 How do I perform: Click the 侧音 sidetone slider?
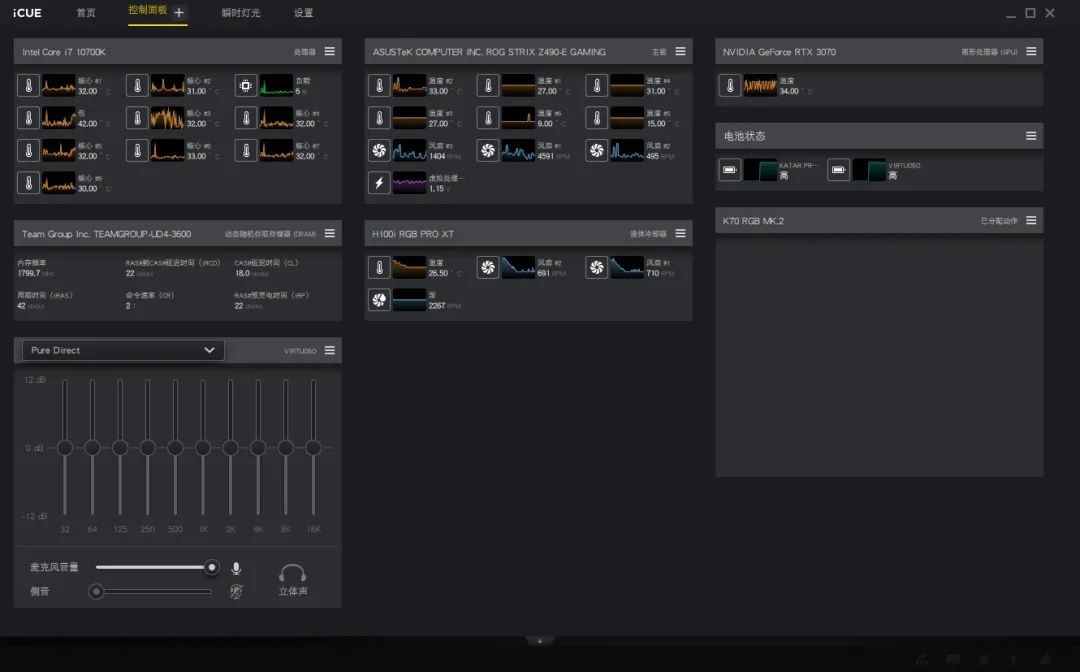(x=150, y=591)
